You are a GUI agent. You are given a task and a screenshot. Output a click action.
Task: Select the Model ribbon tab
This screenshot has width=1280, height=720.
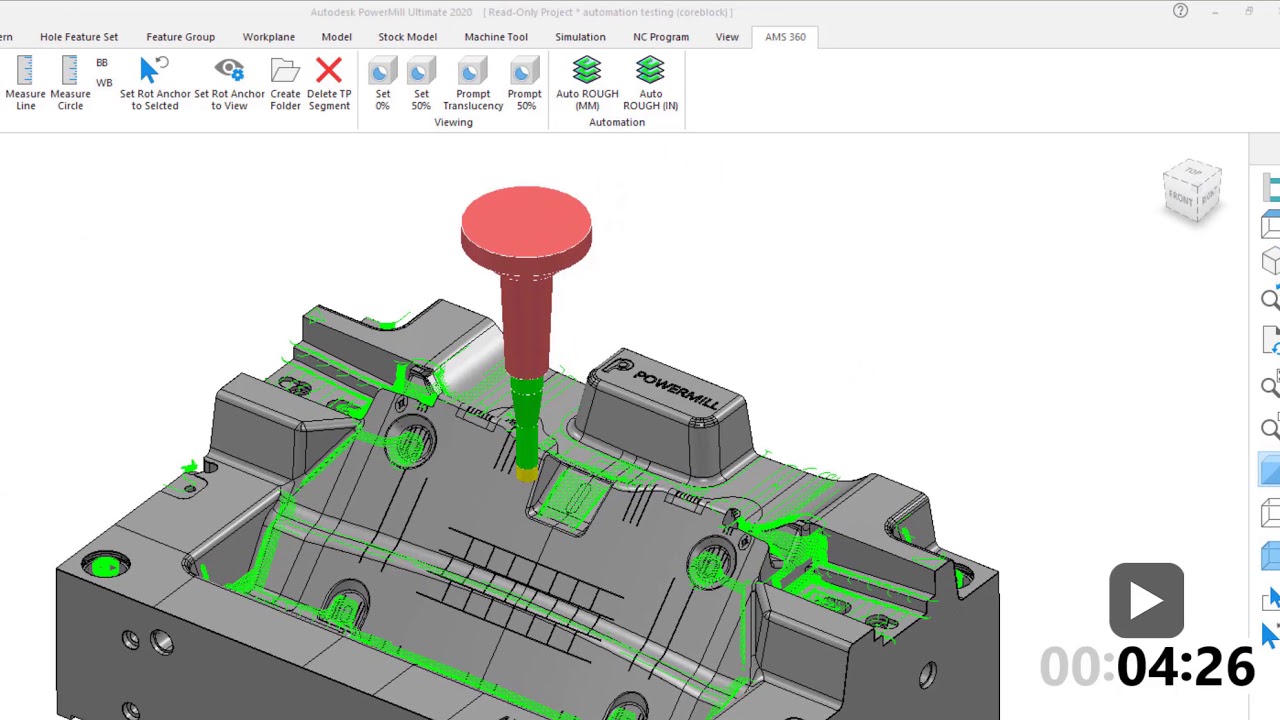coord(336,37)
